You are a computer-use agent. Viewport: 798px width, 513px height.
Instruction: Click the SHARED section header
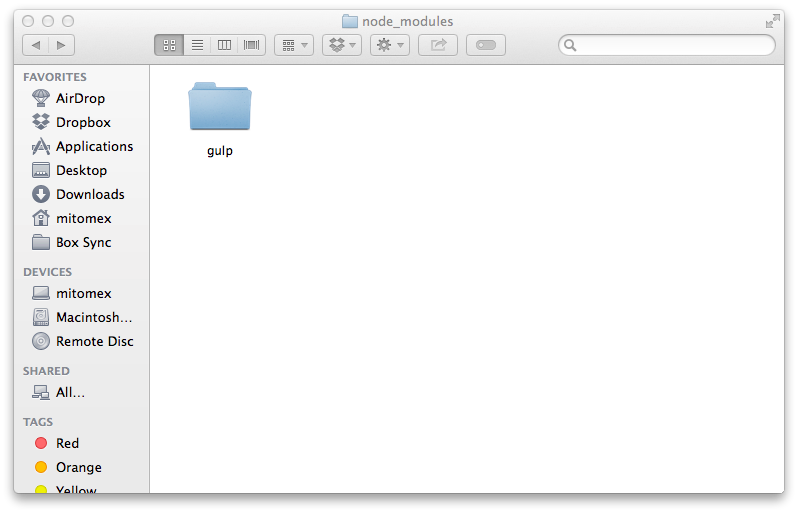46,371
